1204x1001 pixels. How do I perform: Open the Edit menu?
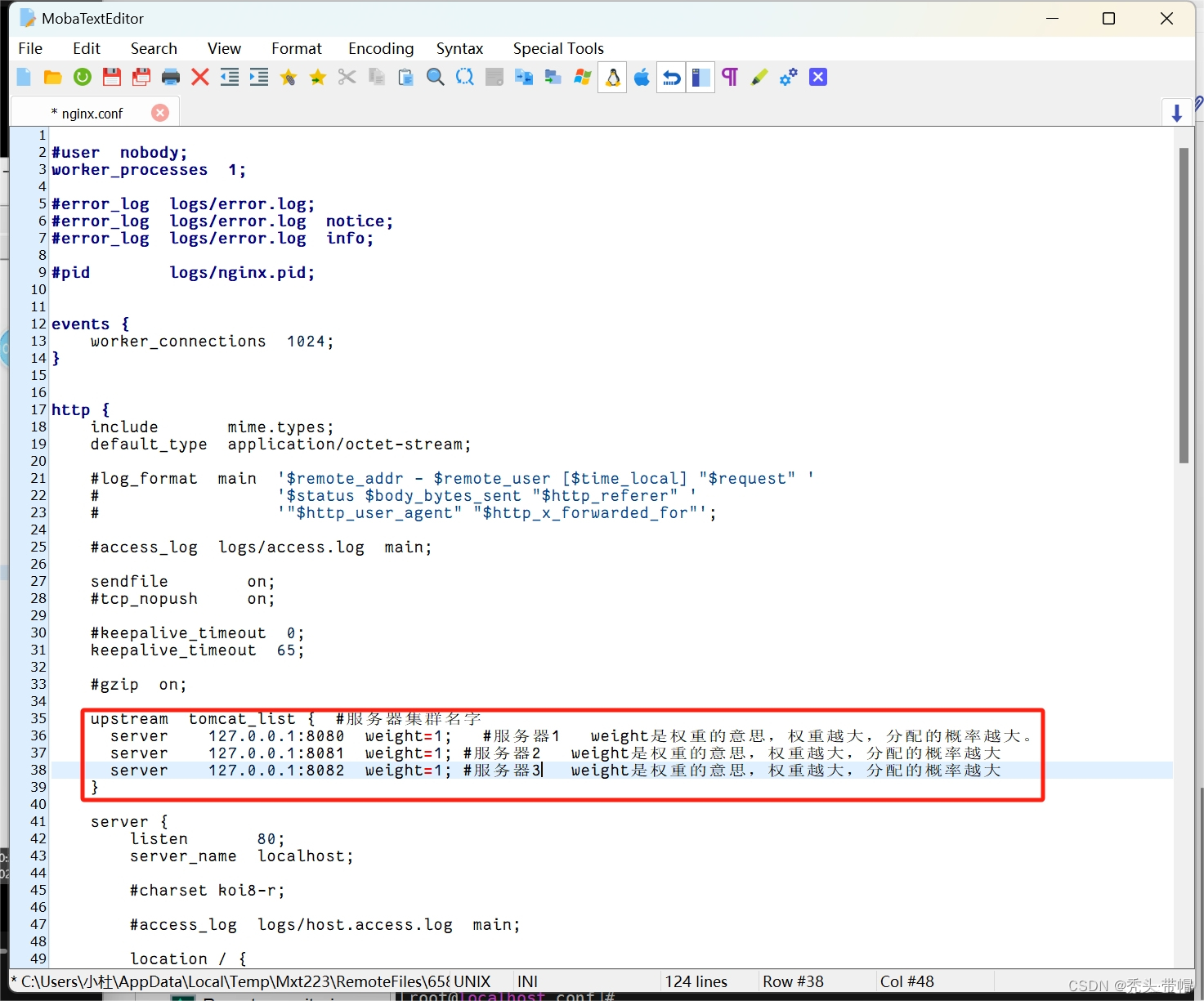(87, 49)
